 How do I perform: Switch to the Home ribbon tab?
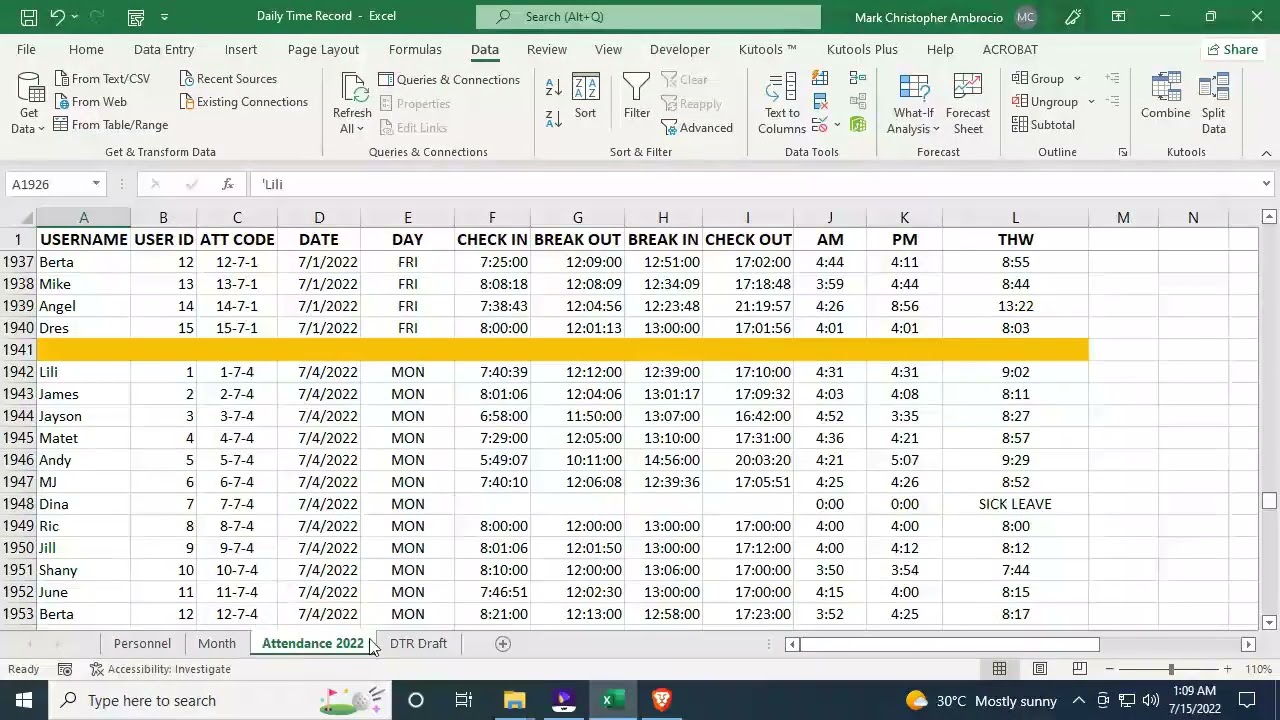[x=86, y=49]
